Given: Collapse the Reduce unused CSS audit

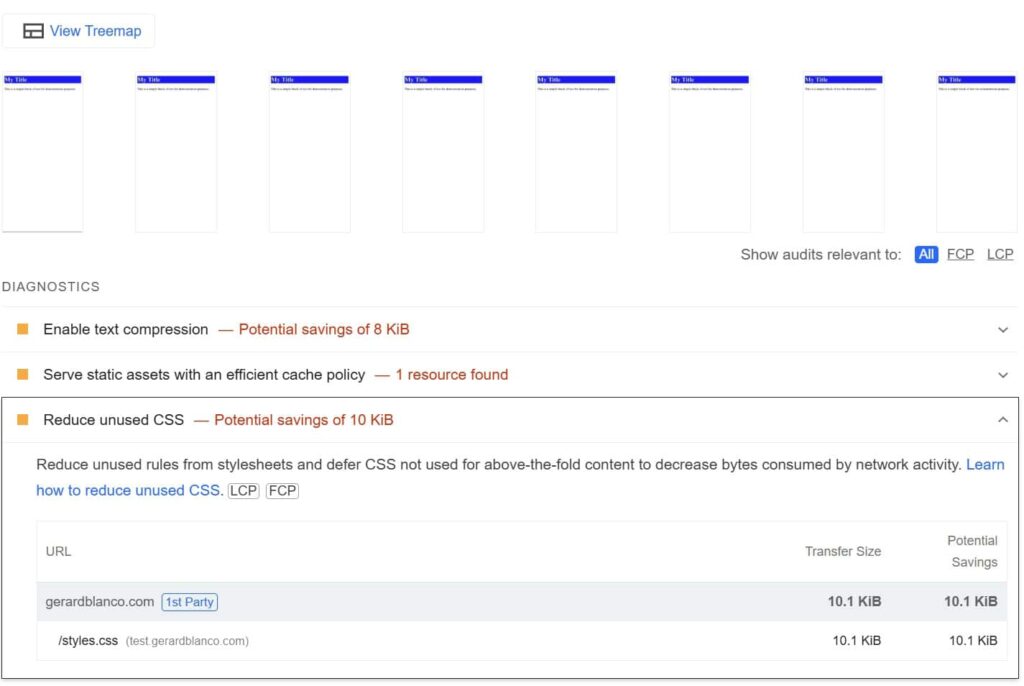Looking at the screenshot, I should click(1003, 420).
